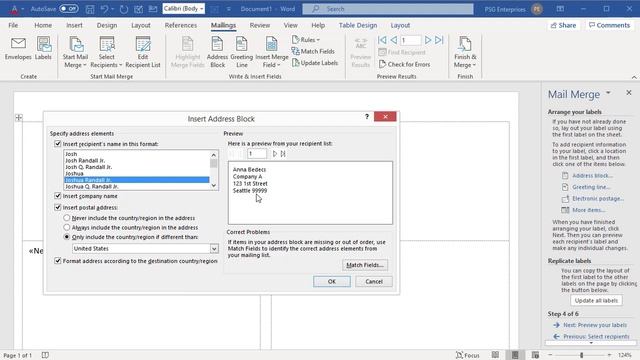Image resolution: width=640 pixels, height=360 pixels.
Task: Click Electronic postage link in pane
Action: point(598,198)
